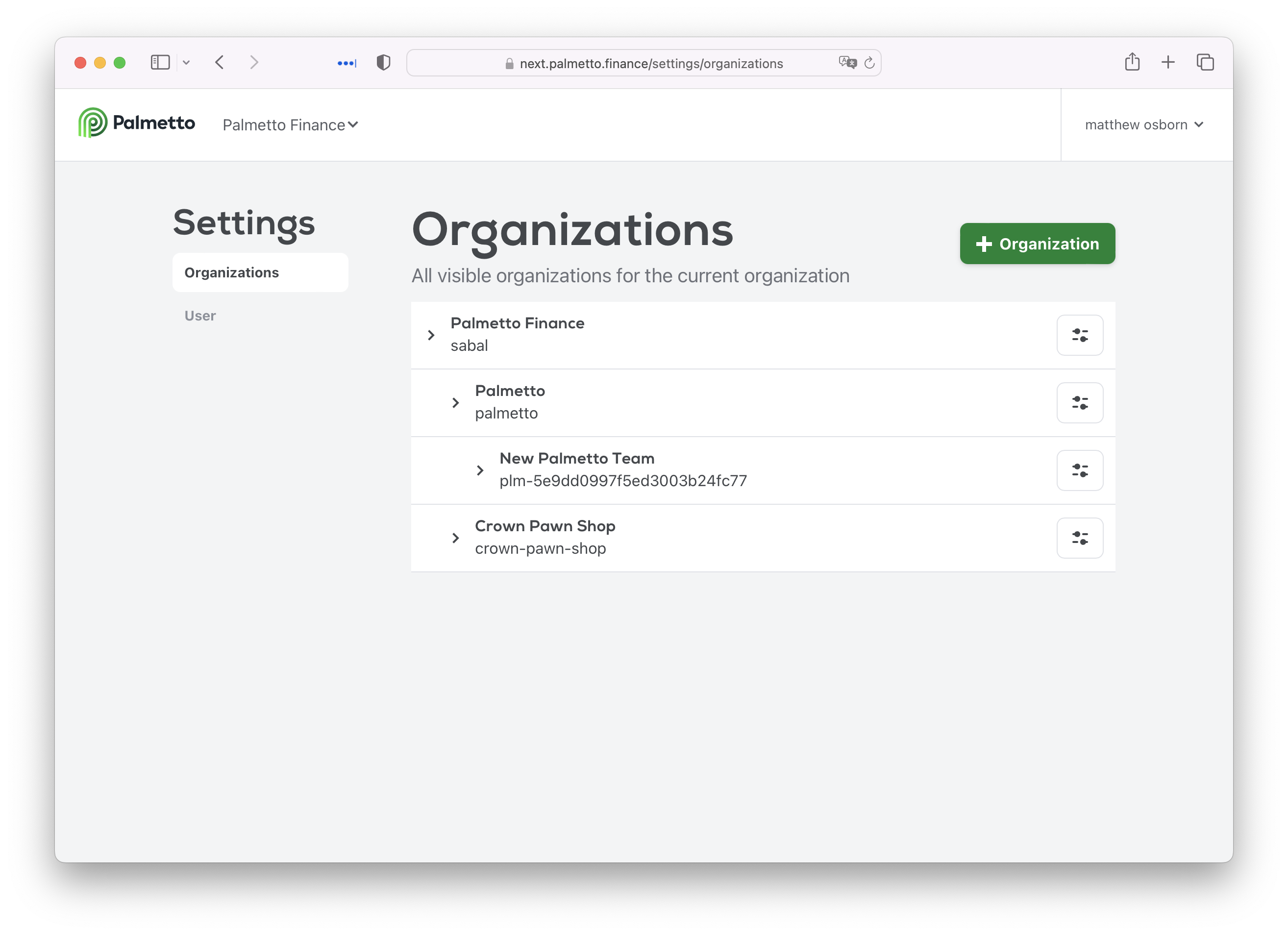1288x935 pixels.
Task: Open the Palmetto Finance organization switcher
Action: (x=290, y=125)
